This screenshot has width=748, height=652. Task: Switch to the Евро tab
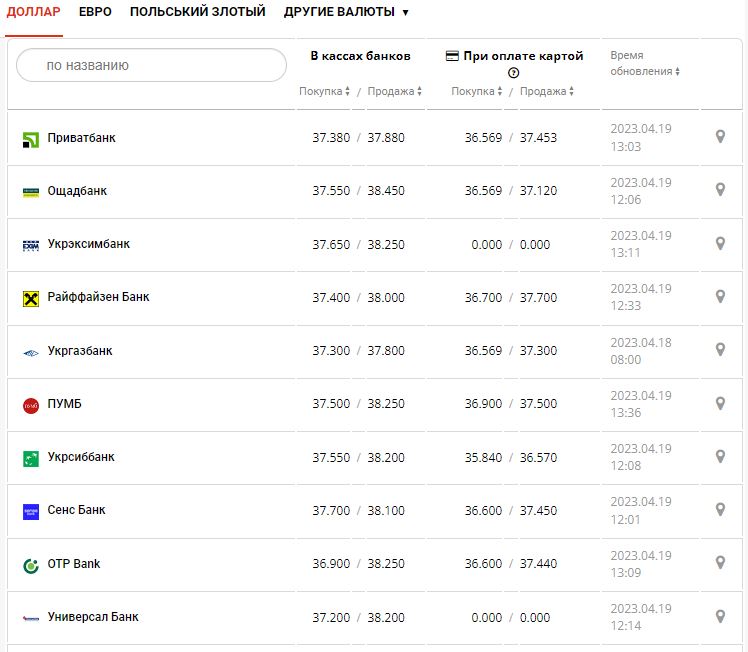[95, 12]
